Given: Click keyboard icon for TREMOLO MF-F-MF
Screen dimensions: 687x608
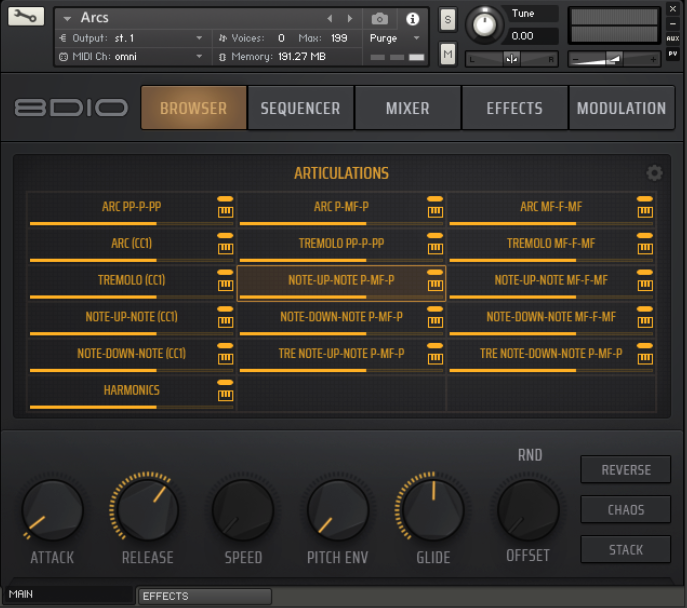Looking at the screenshot, I should point(645,249).
